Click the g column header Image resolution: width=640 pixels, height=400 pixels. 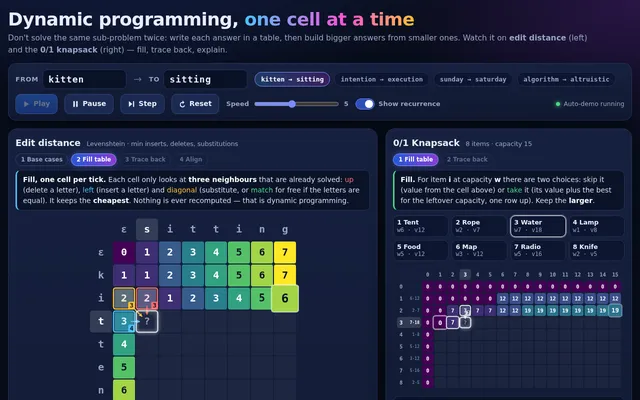point(285,229)
